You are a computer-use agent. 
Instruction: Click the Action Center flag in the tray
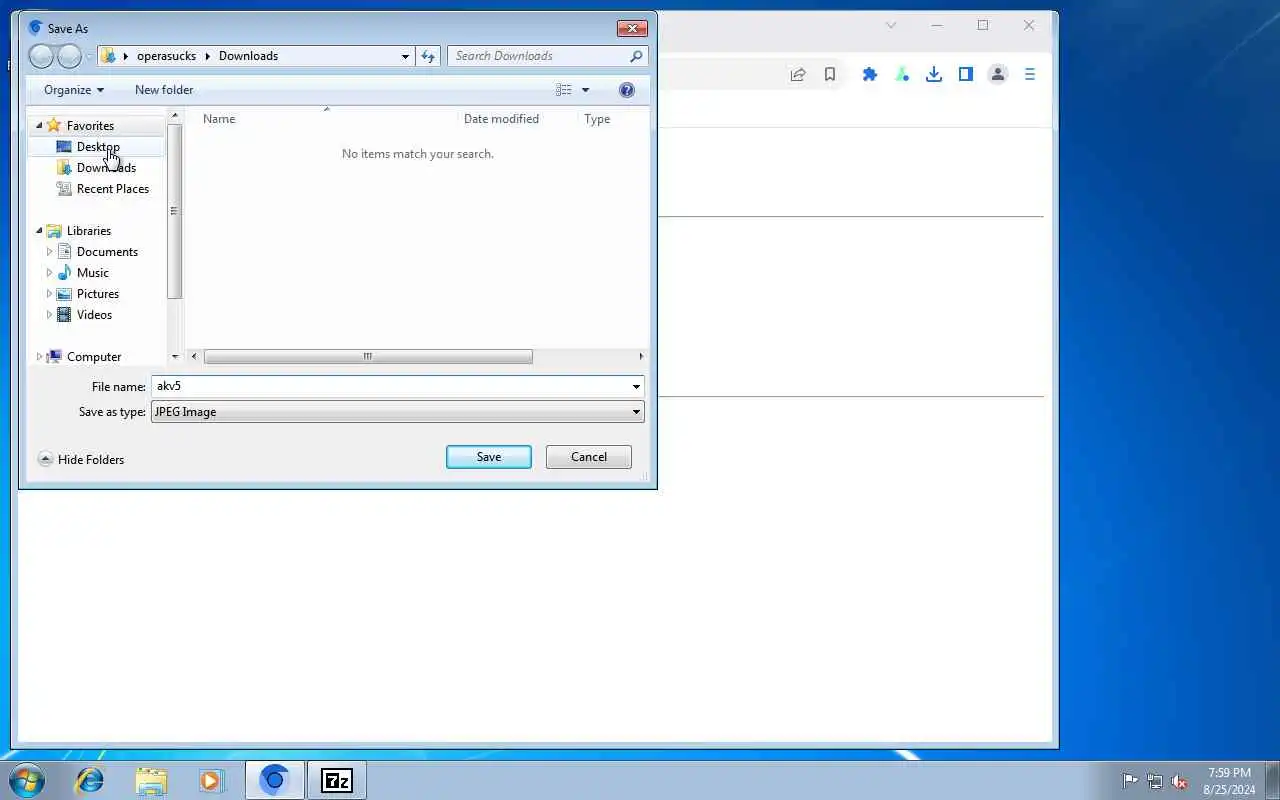point(1130,781)
